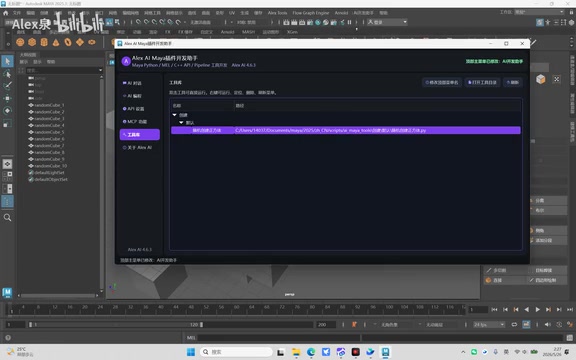
Task: Click the 修改顶部菜单名 button
Action: tap(442, 82)
